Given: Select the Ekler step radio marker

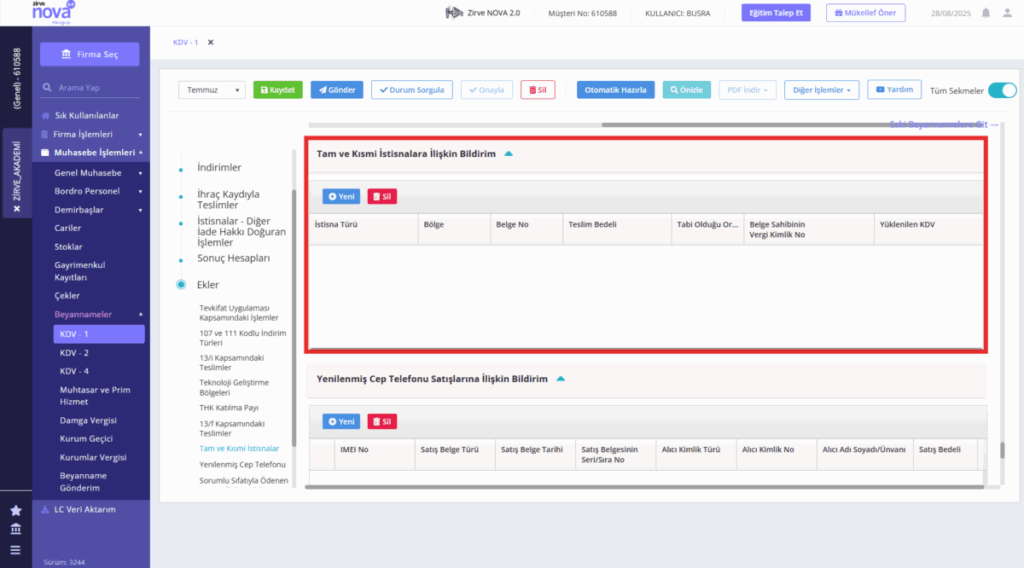Looking at the screenshot, I should [x=181, y=285].
